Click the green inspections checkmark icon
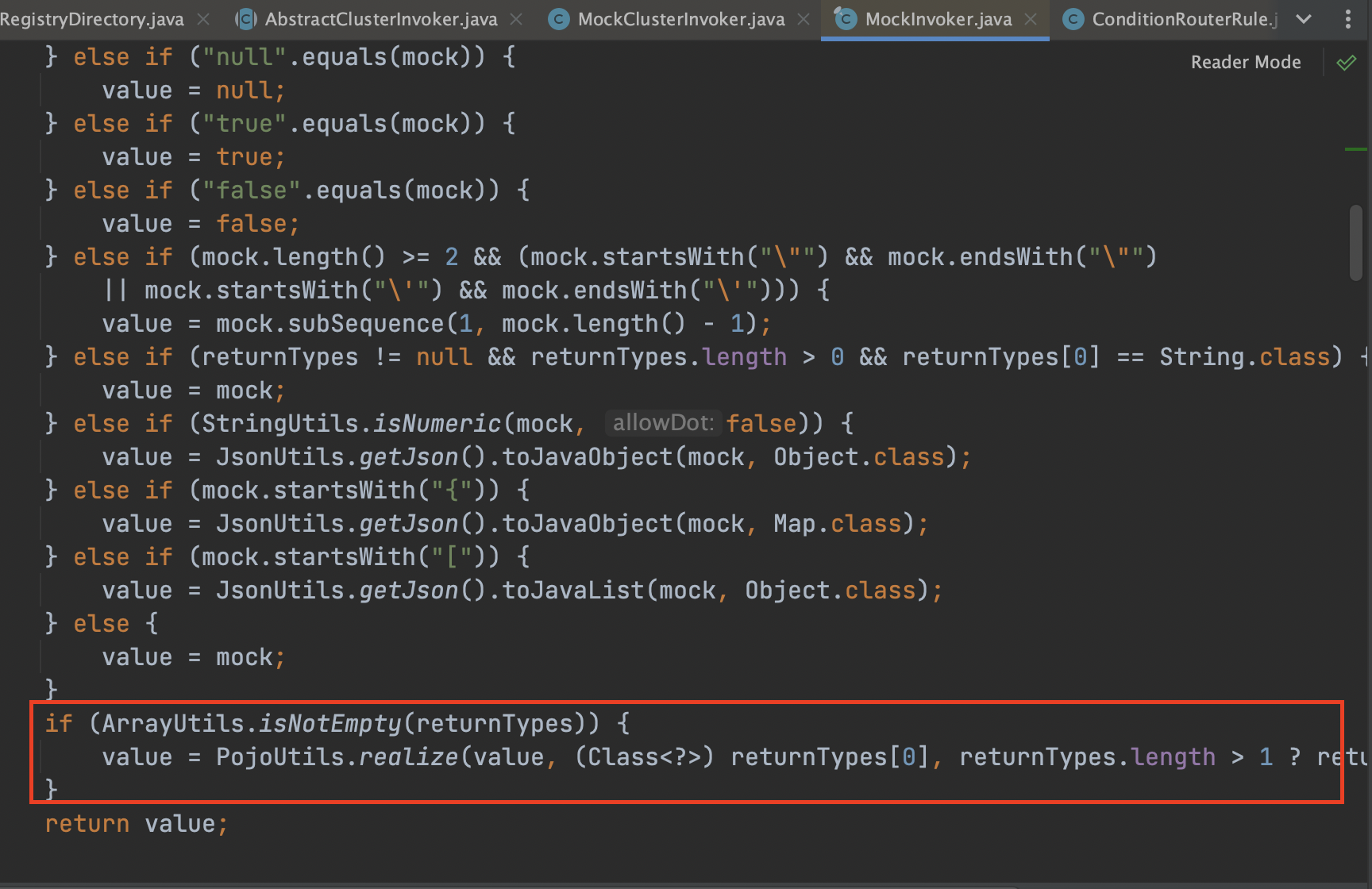The width and height of the screenshot is (1372, 889). click(x=1347, y=62)
